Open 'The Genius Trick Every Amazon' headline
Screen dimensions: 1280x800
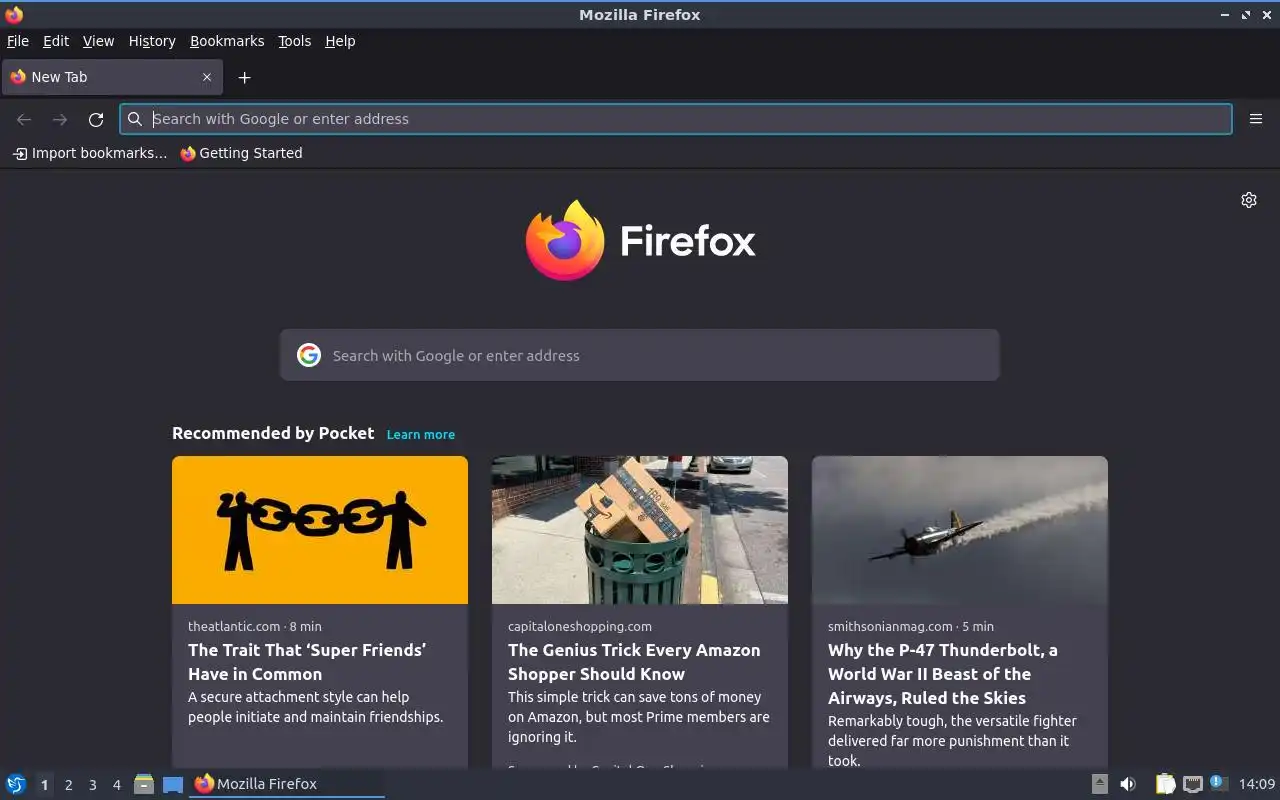click(634, 662)
